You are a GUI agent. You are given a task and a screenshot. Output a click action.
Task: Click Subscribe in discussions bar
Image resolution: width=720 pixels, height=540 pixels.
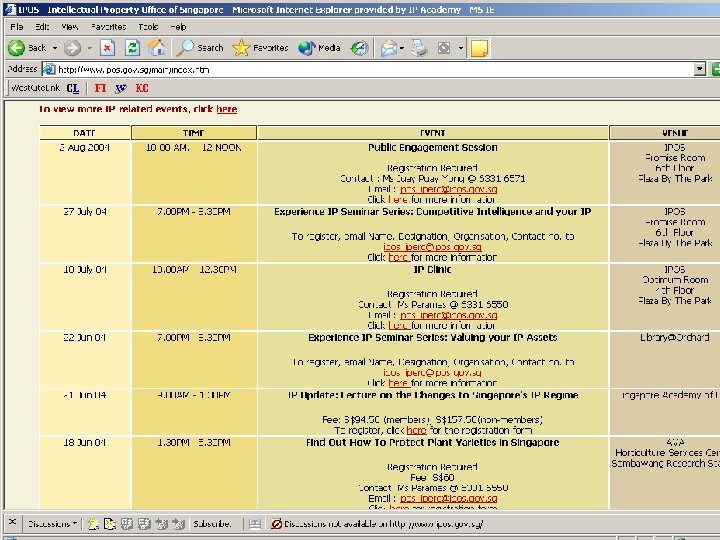(x=212, y=524)
